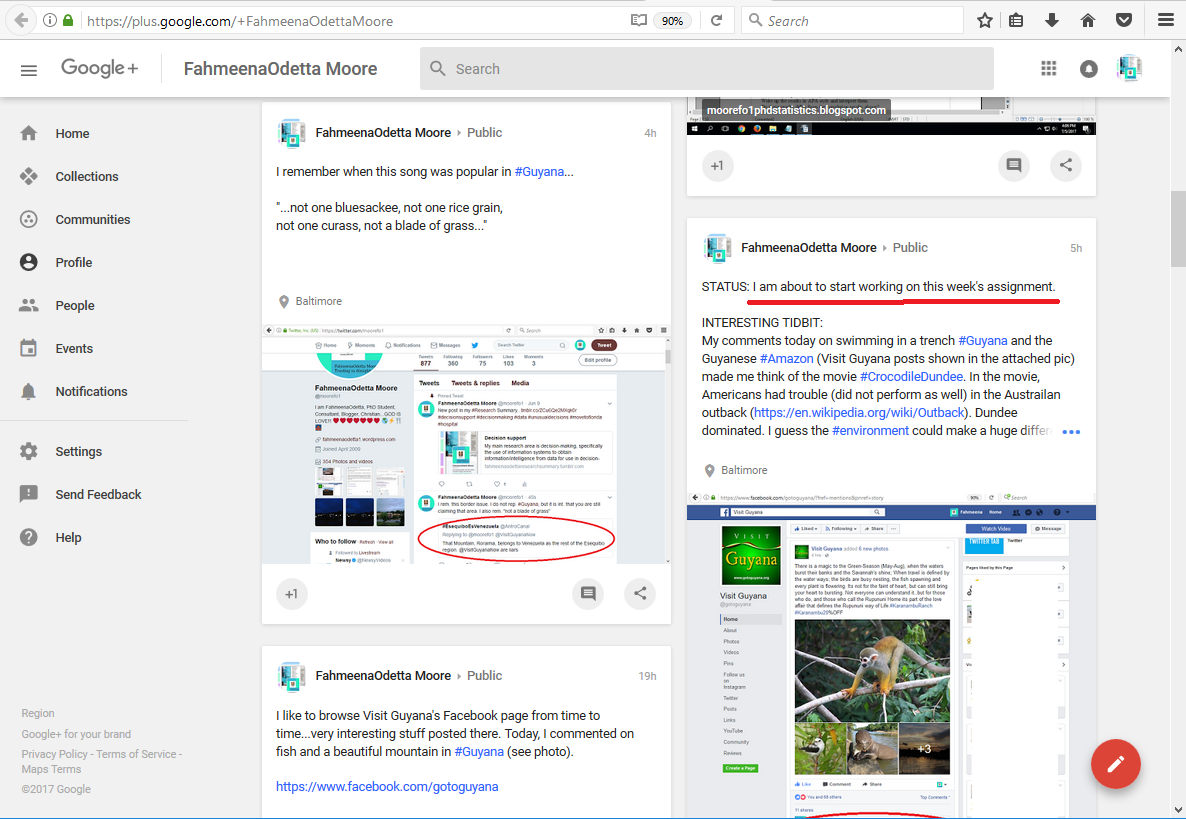Click the Google+ search field
1186x819 pixels.
tap(706, 69)
